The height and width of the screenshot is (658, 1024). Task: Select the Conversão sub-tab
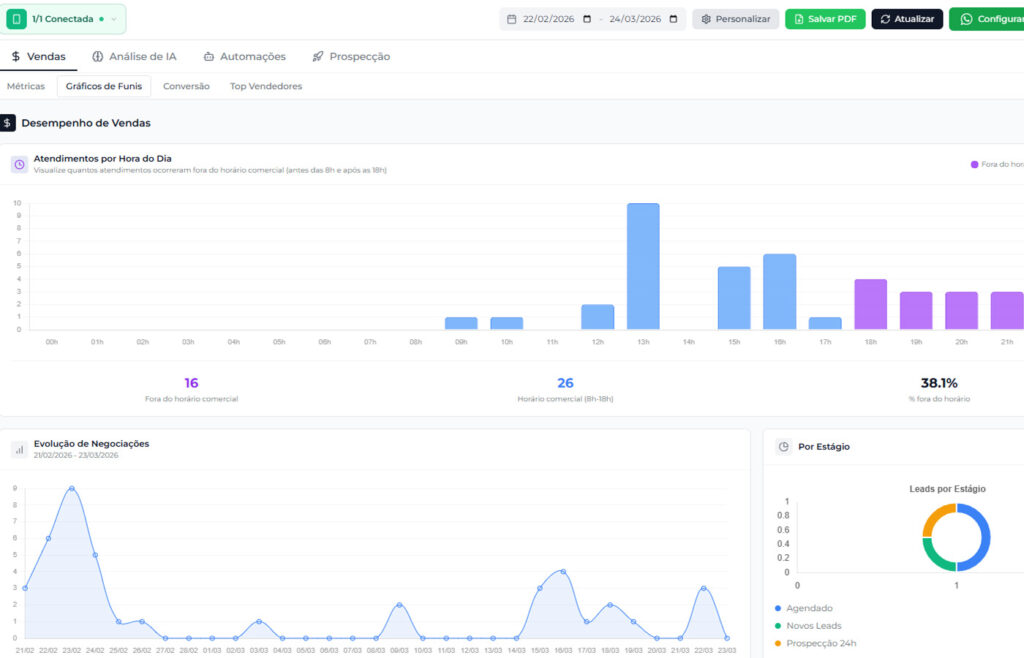point(186,86)
